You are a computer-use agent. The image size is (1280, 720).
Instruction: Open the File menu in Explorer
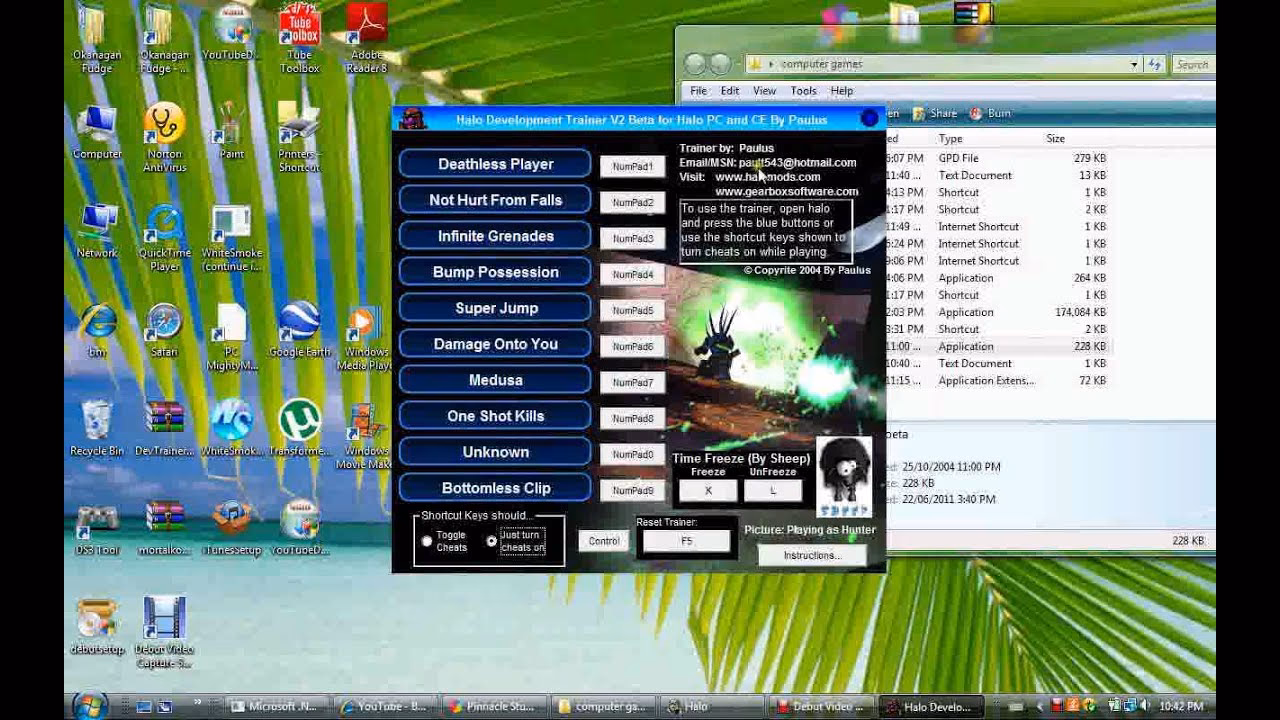699,91
